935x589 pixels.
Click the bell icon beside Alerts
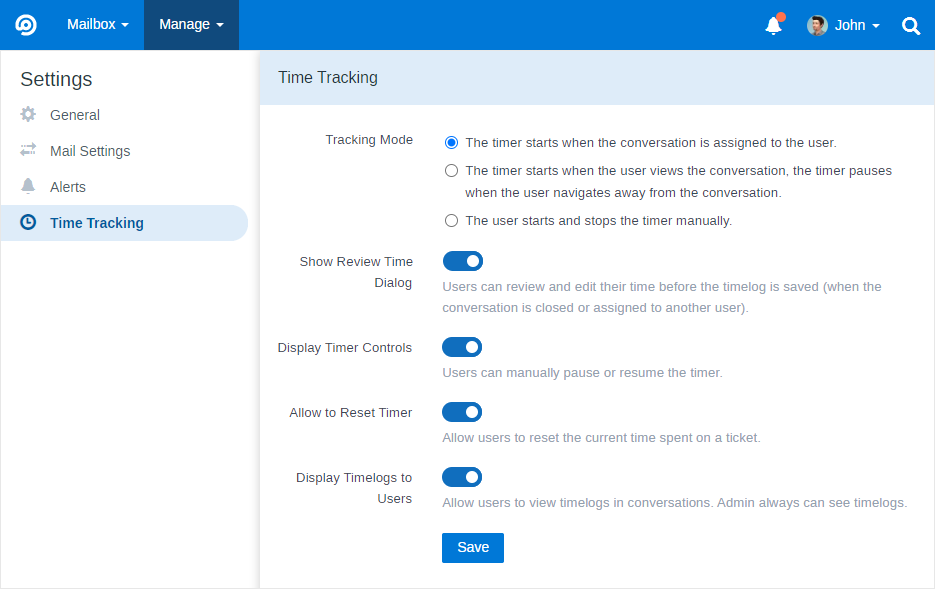(28, 186)
